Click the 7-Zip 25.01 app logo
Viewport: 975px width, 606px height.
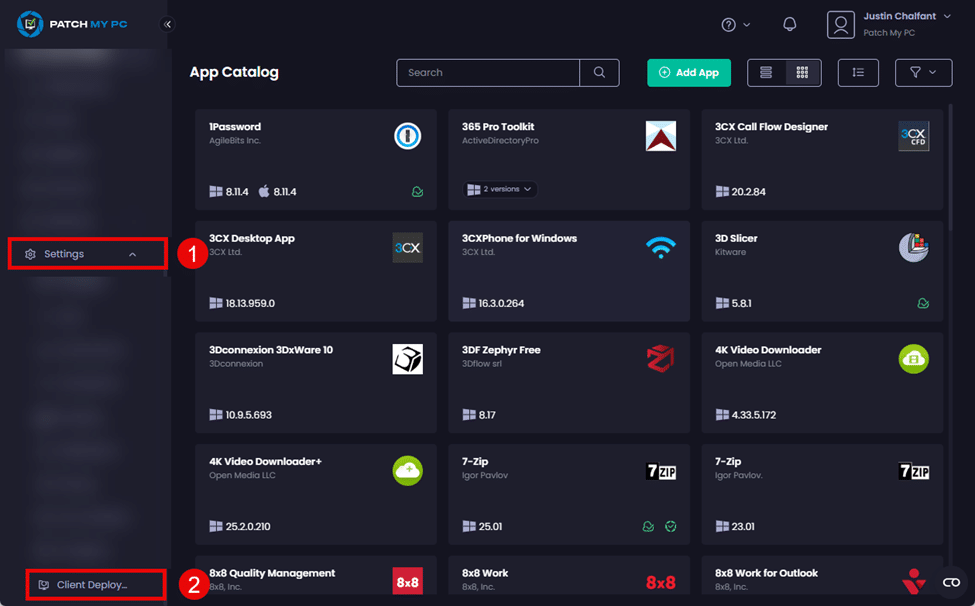pyautogui.click(x=660, y=471)
